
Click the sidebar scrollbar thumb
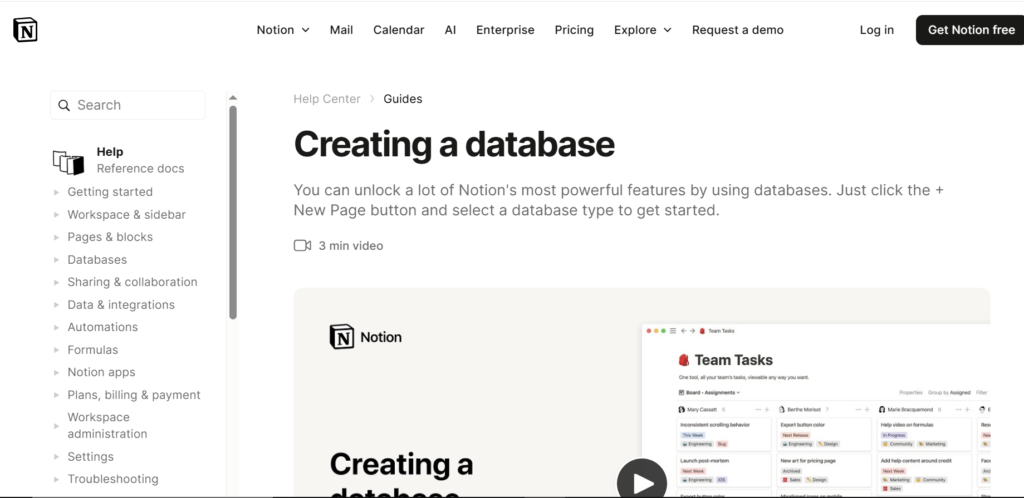click(232, 212)
